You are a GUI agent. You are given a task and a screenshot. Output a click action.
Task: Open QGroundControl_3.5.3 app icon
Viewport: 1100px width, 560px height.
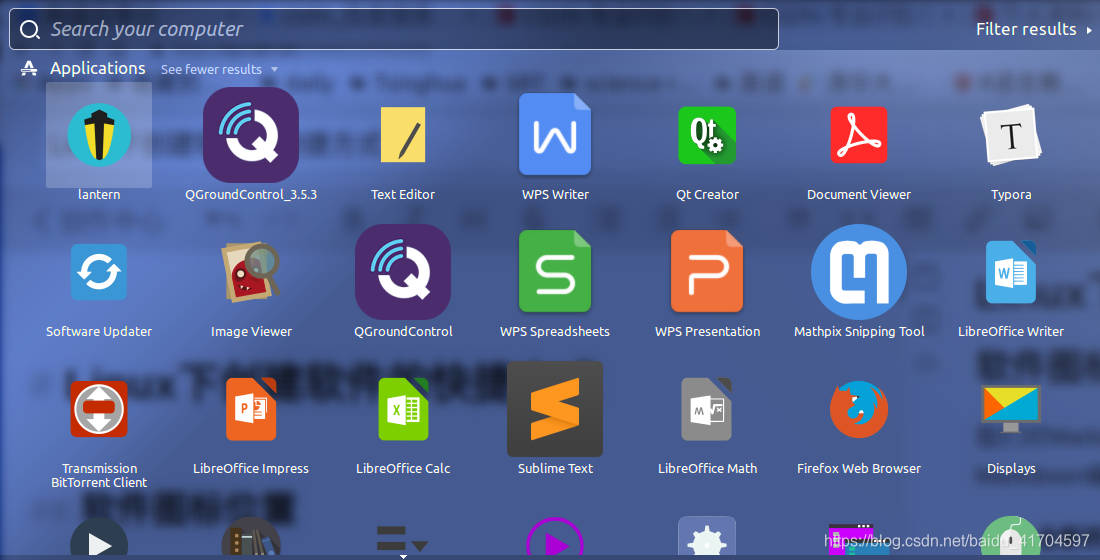coord(250,135)
